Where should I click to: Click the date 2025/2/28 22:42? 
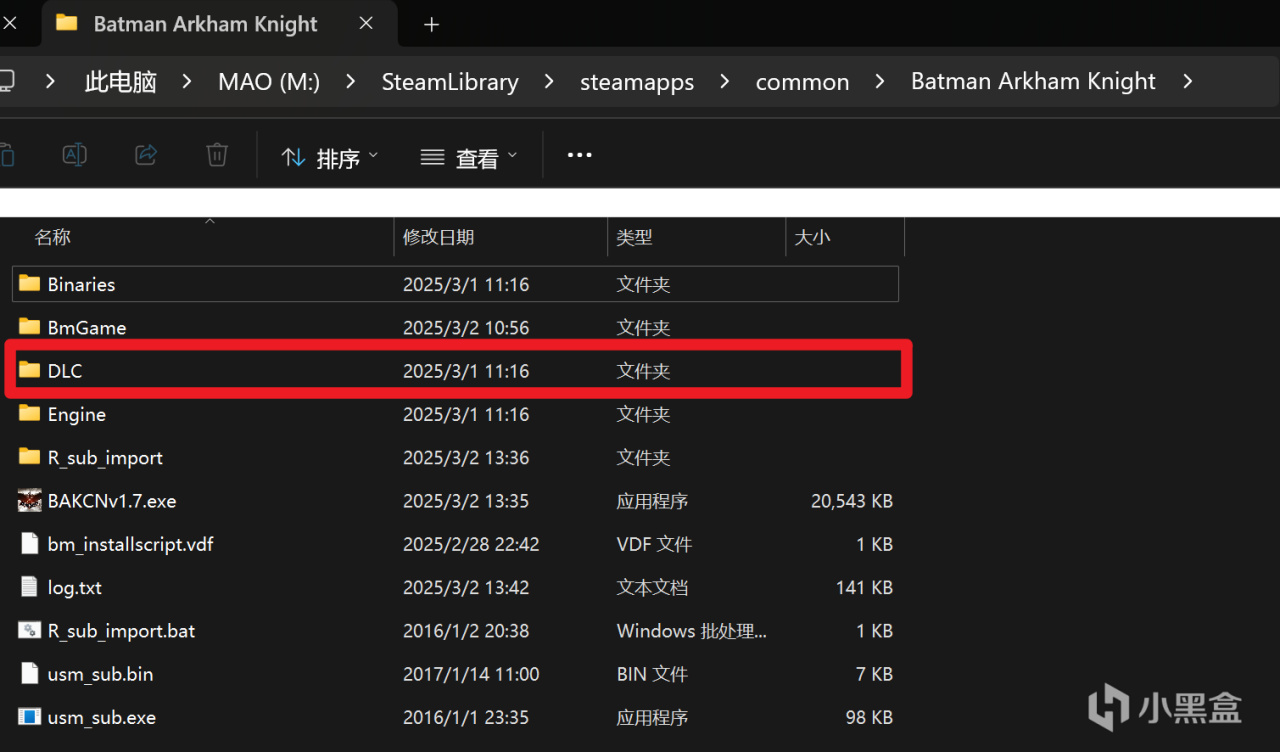coord(471,544)
